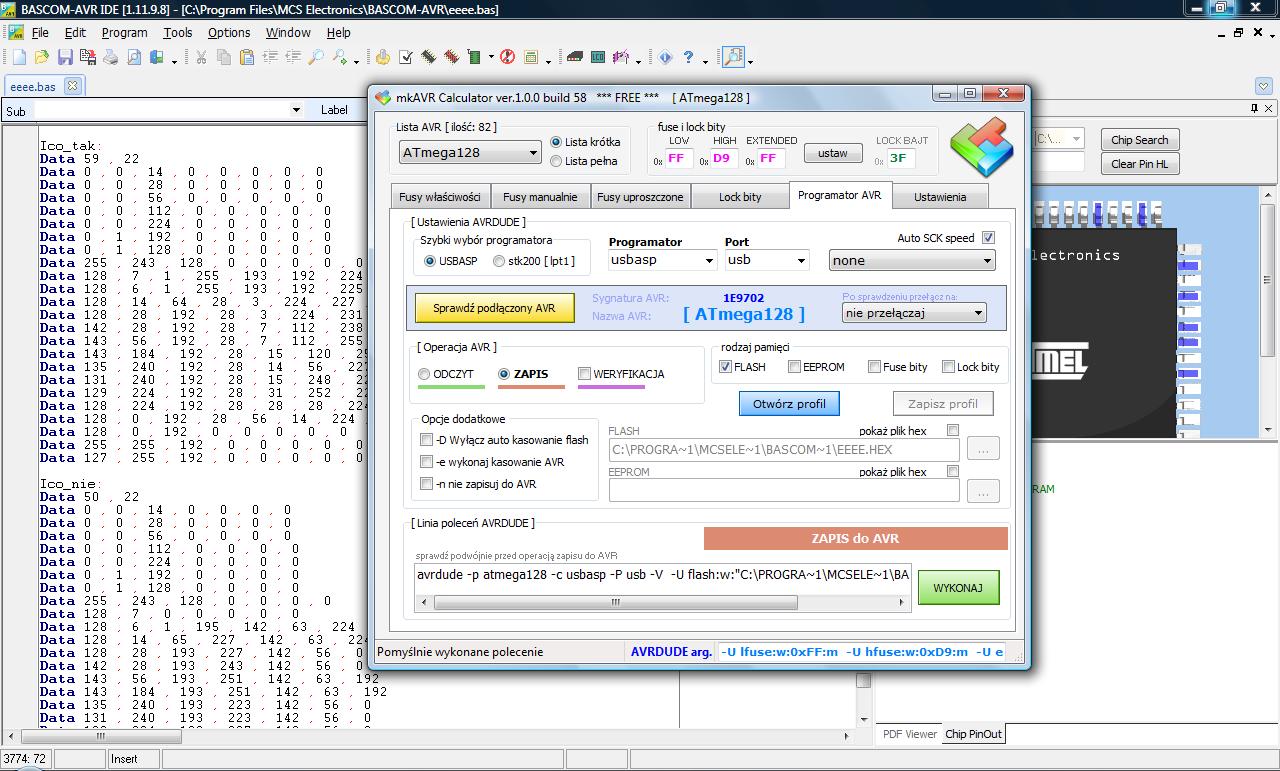The image size is (1280, 771).
Task: Open the Options menu
Action: (x=228, y=32)
